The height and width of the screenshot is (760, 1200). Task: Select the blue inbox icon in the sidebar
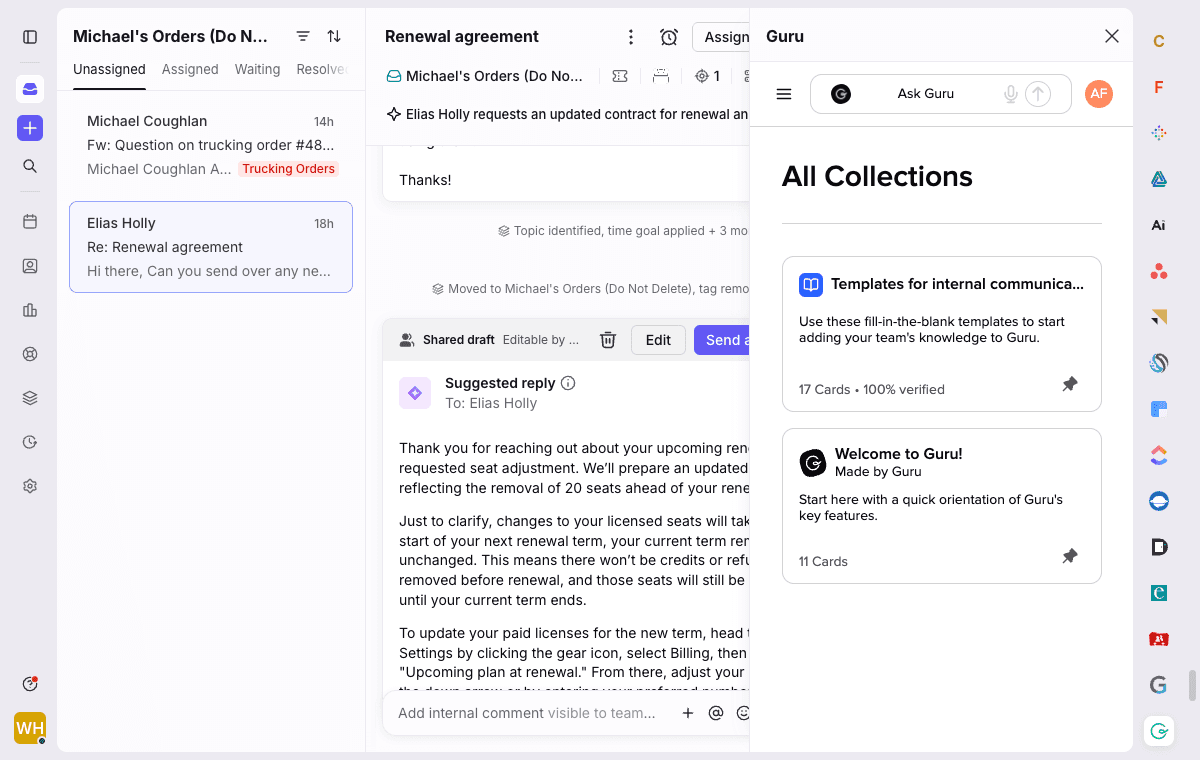coord(29,88)
